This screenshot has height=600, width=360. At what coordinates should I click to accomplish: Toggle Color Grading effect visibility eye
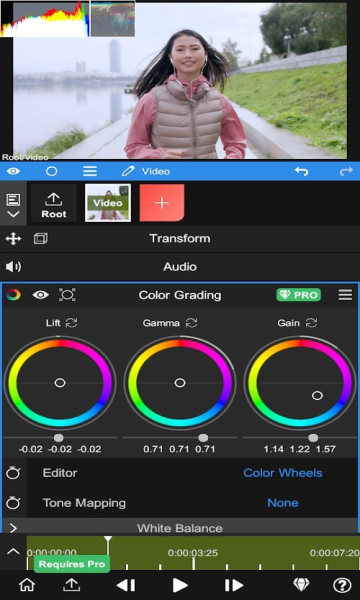pos(41,295)
